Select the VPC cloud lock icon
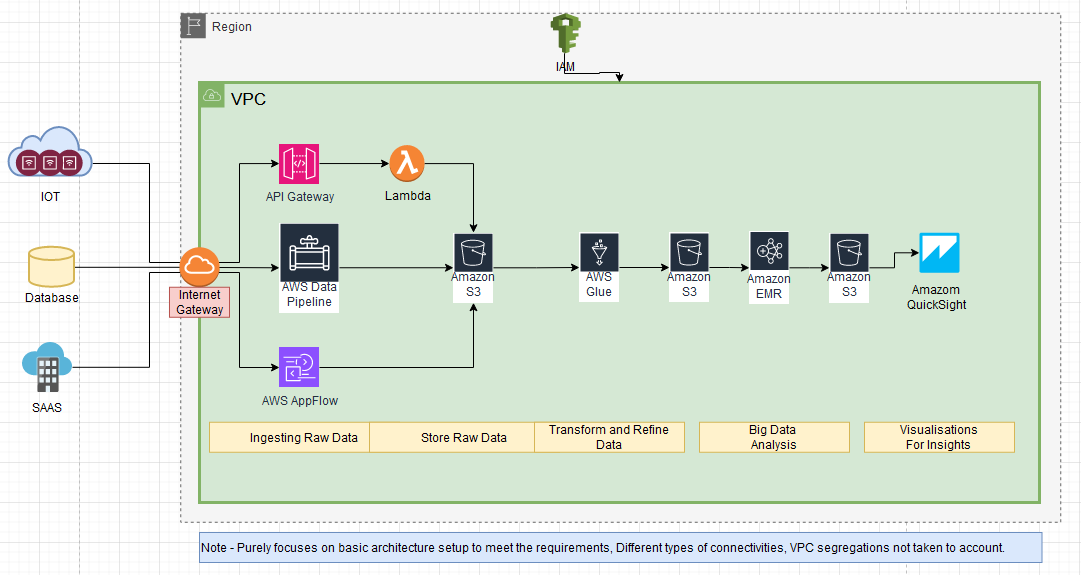 click(212, 95)
